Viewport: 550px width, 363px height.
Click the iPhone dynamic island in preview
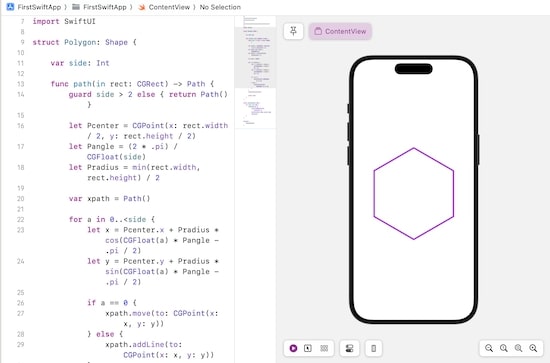tap(414, 69)
